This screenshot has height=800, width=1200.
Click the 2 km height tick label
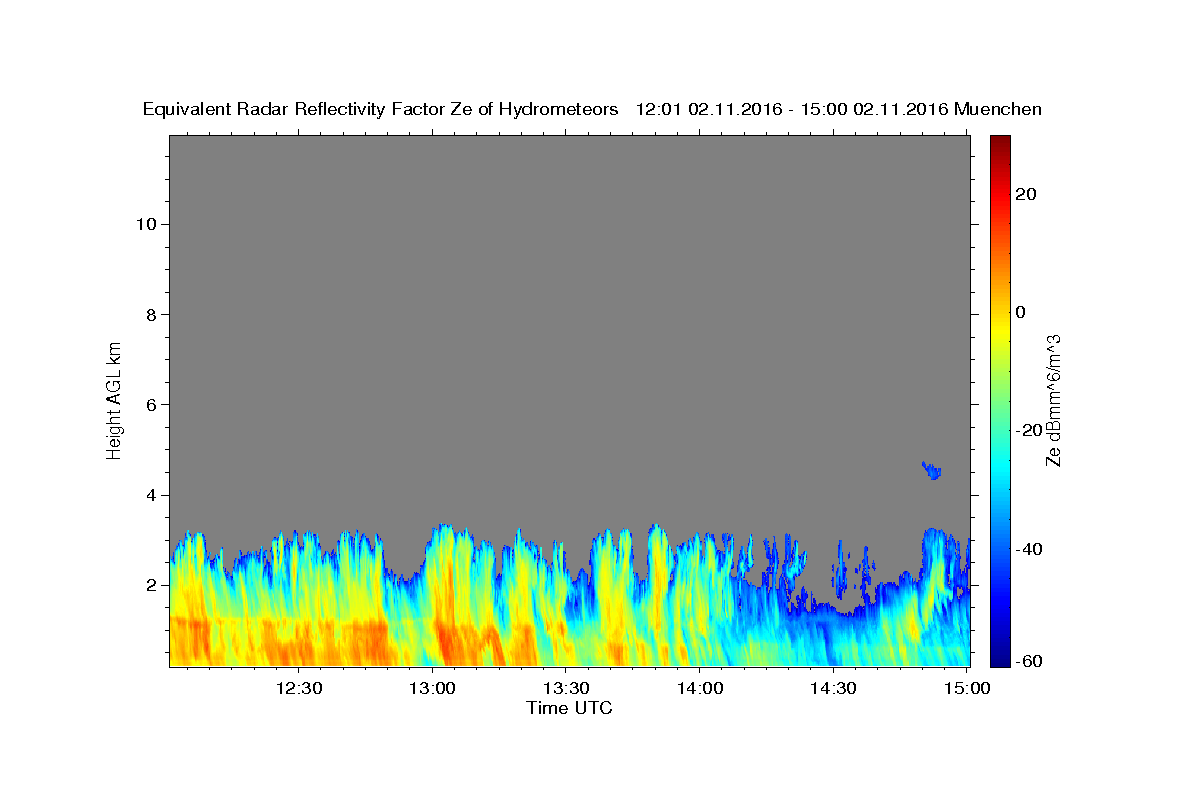[153, 585]
